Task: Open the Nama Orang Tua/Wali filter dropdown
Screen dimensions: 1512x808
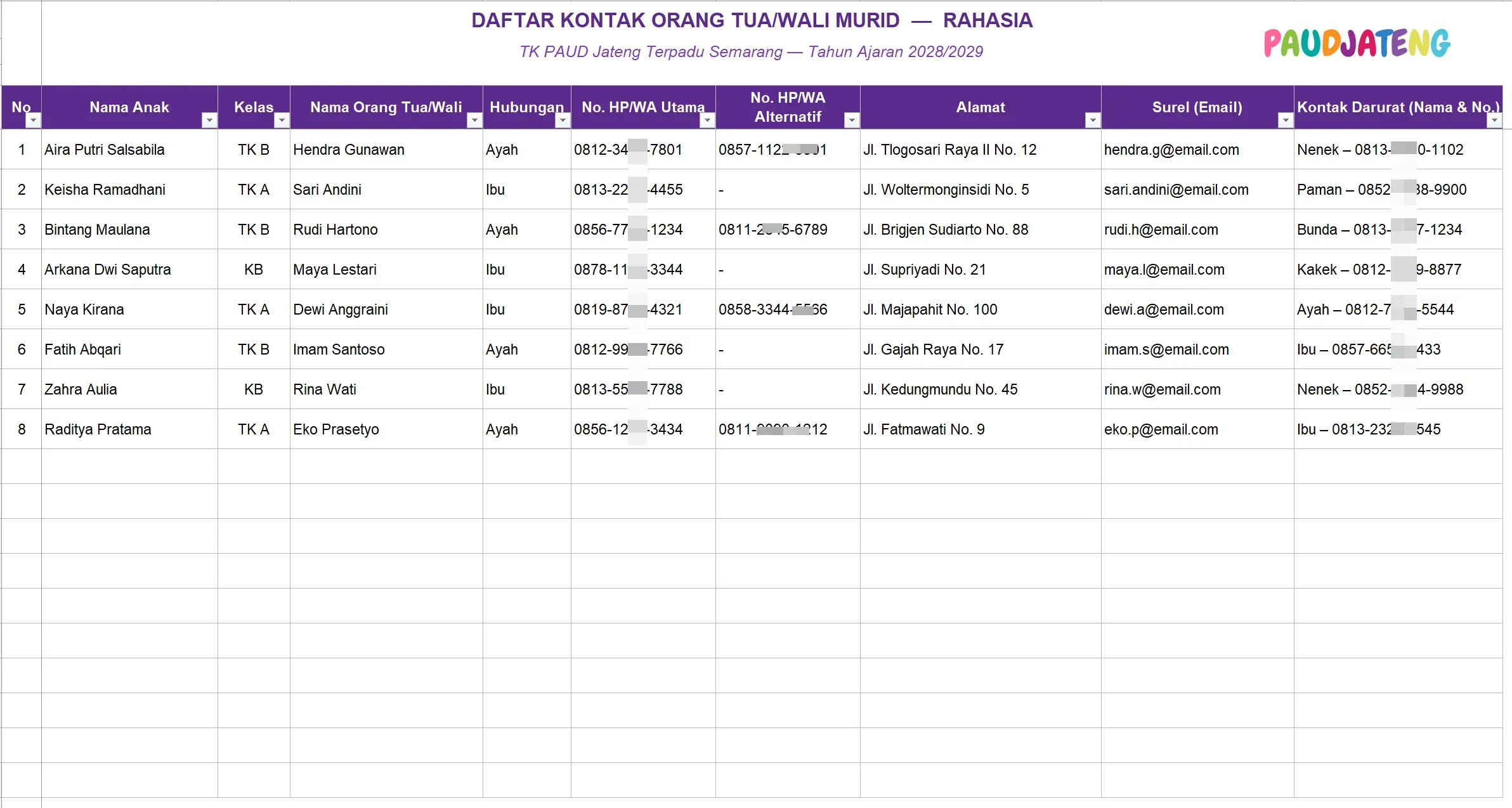Action: pyautogui.click(x=474, y=120)
